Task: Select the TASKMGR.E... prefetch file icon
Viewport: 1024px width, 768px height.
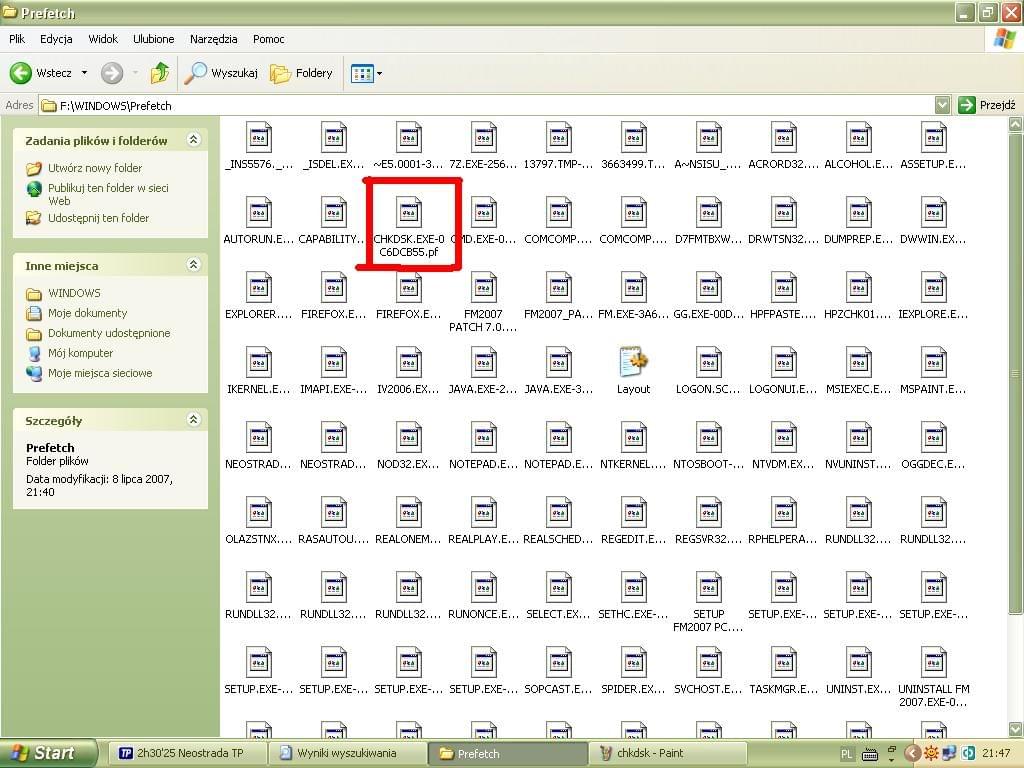Action: point(783,663)
